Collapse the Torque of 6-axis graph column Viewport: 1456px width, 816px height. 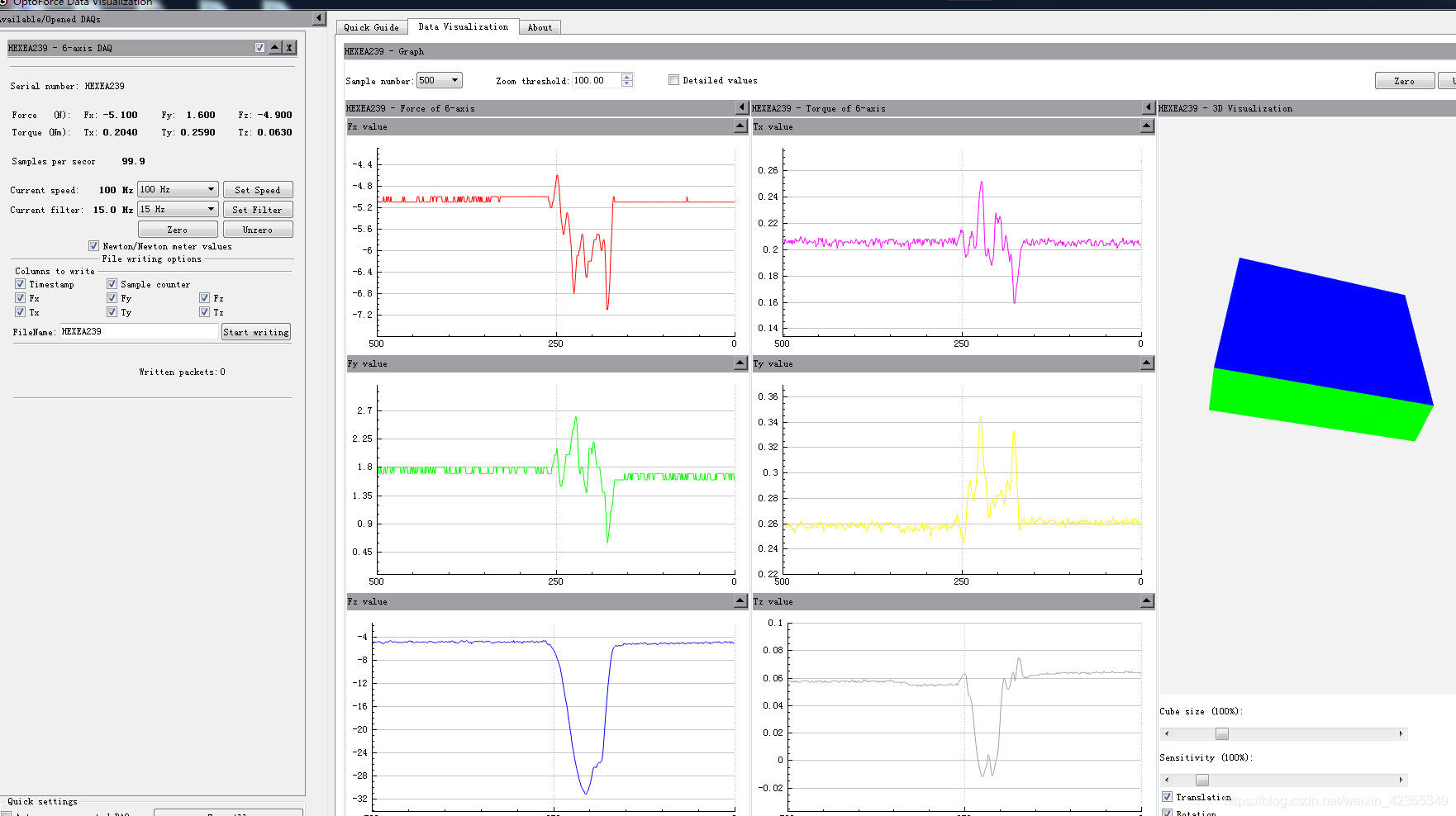pyautogui.click(x=1148, y=108)
